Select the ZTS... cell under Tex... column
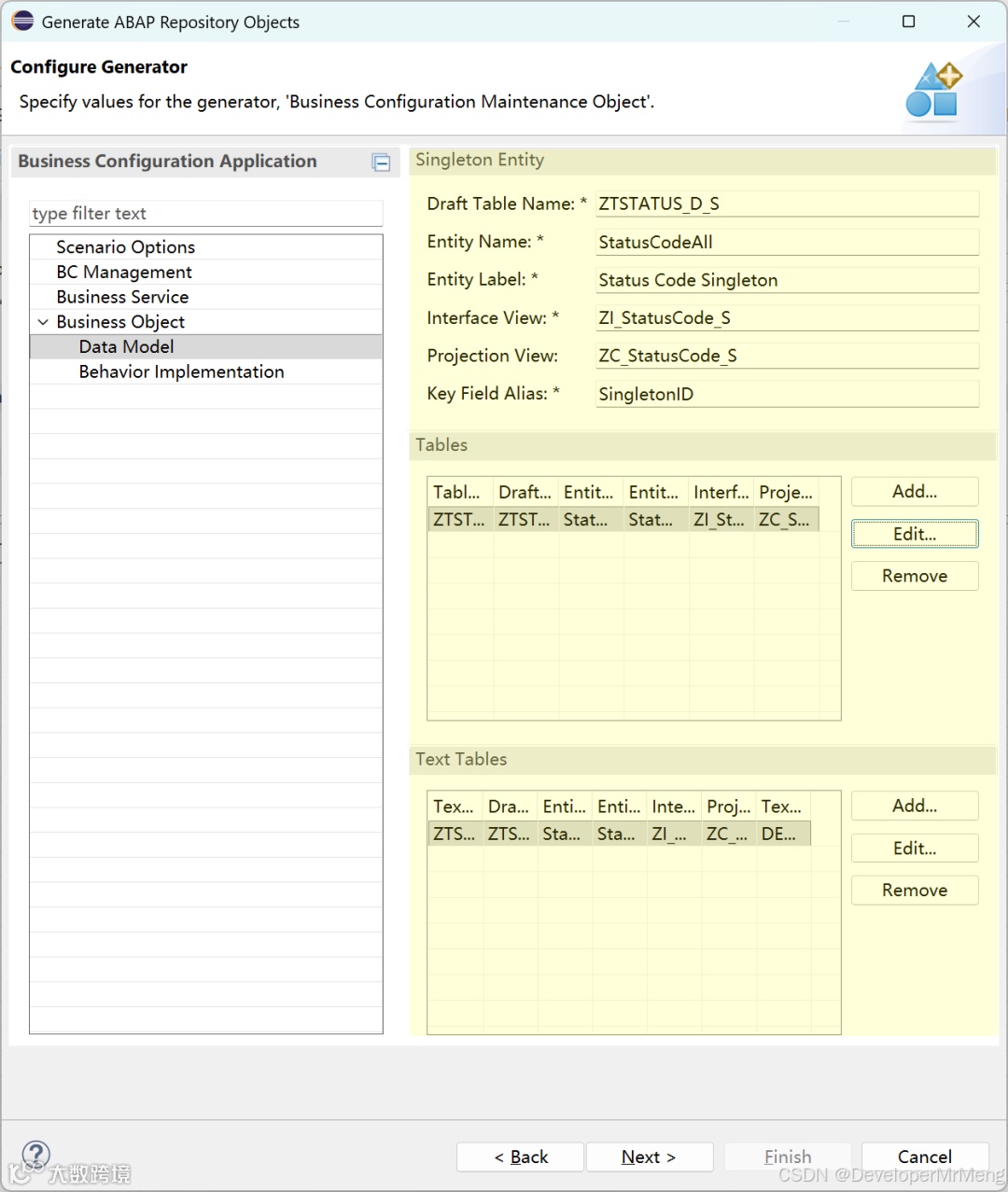Image resolution: width=1008 pixels, height=1192 pixels. [x=455, y=834]
